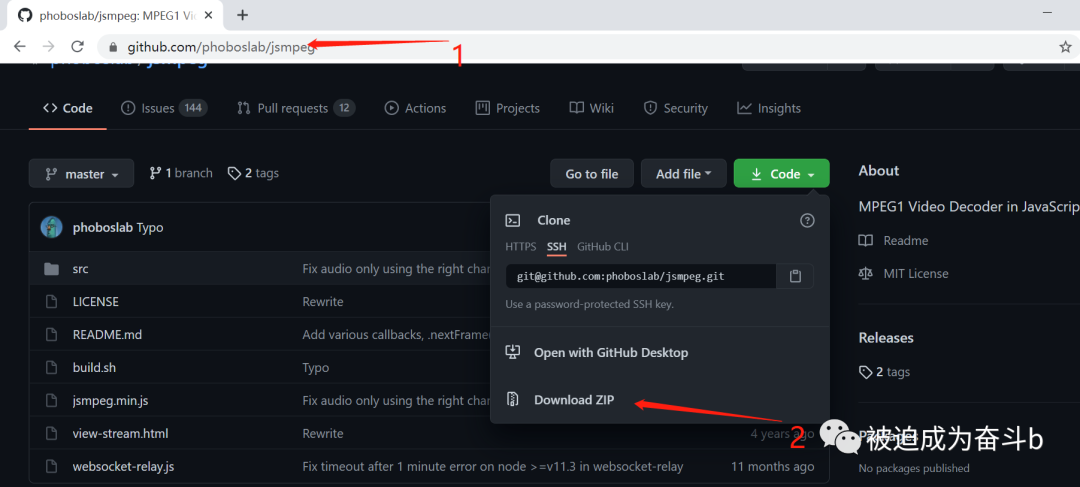
Task: Click the Clone help question icon
Action: click(807, 220)
